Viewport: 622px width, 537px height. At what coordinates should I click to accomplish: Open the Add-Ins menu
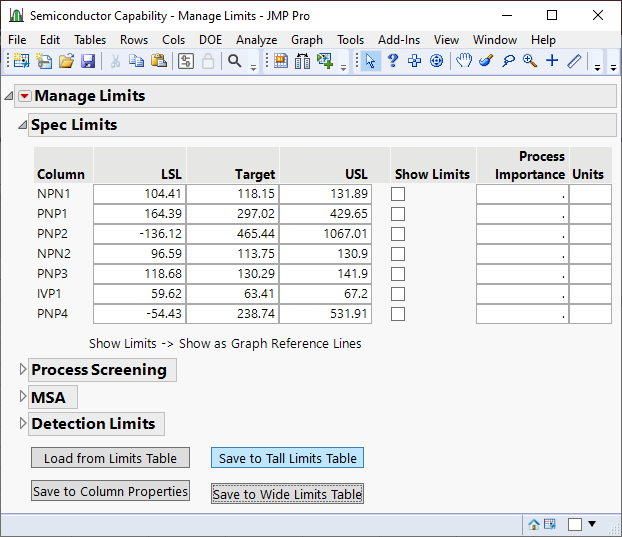click(x=399, y=40)
